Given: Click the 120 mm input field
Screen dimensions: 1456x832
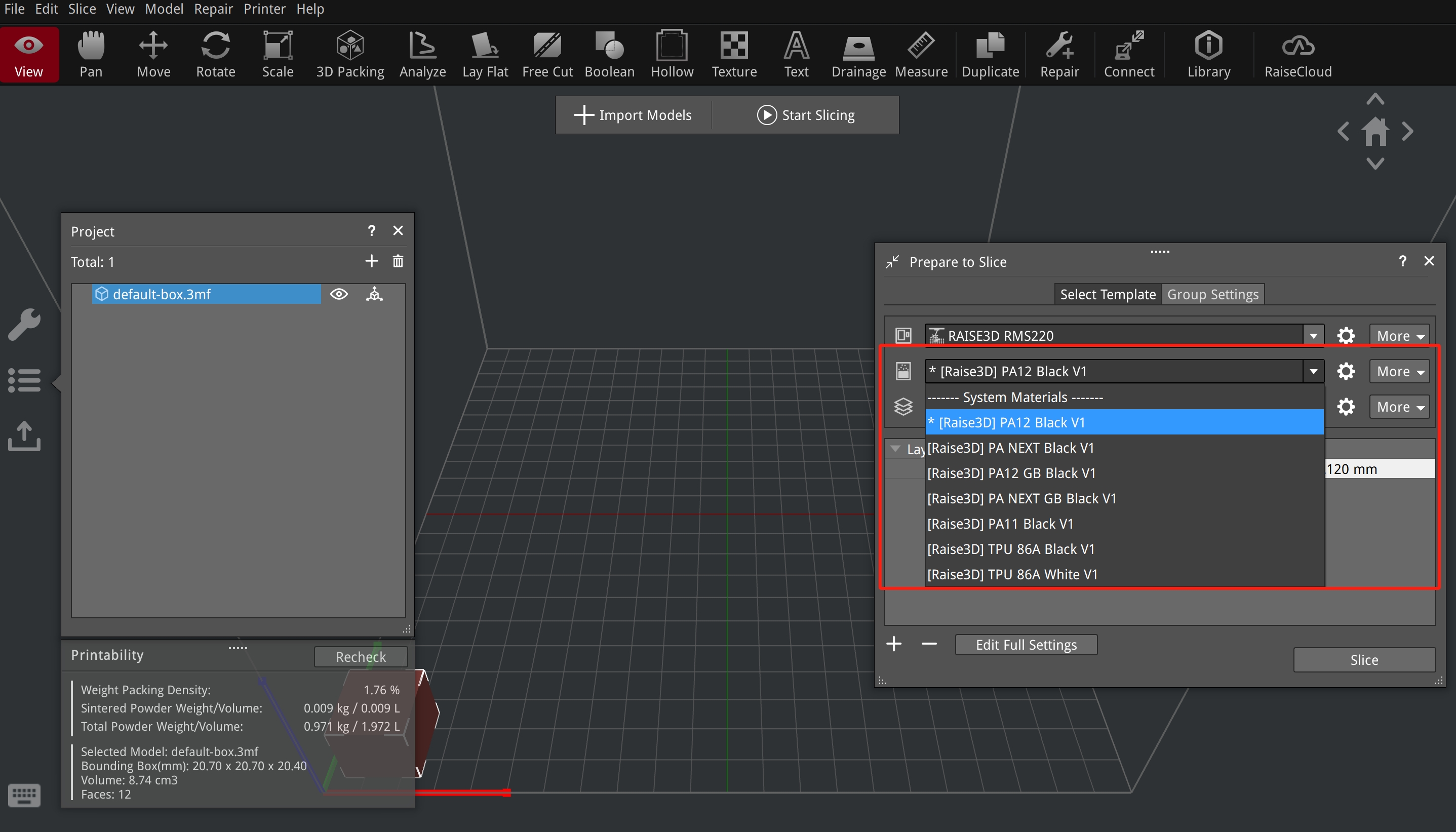Looking at the screenshot, I should pyautogui.click(x=1379, y=469).
